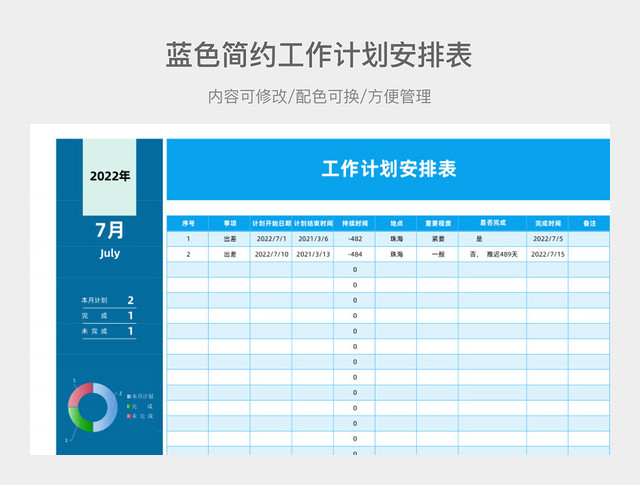Select the 持续时间 column header

coord(355,223)
